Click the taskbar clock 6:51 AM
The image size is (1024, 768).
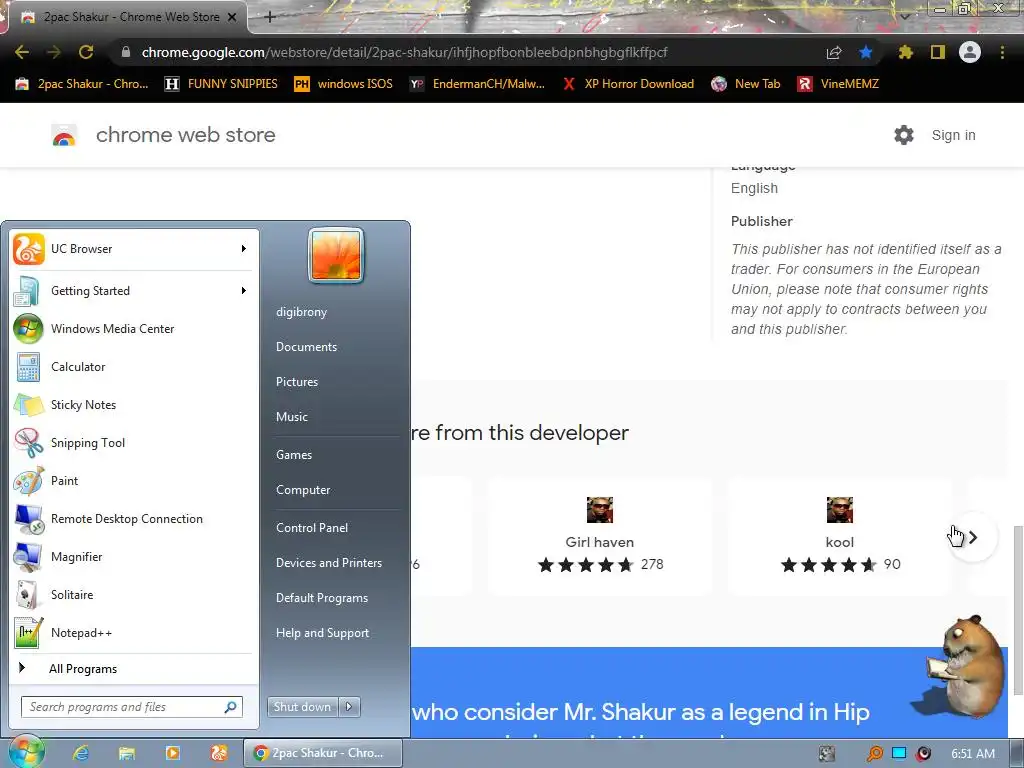point(973,754)
